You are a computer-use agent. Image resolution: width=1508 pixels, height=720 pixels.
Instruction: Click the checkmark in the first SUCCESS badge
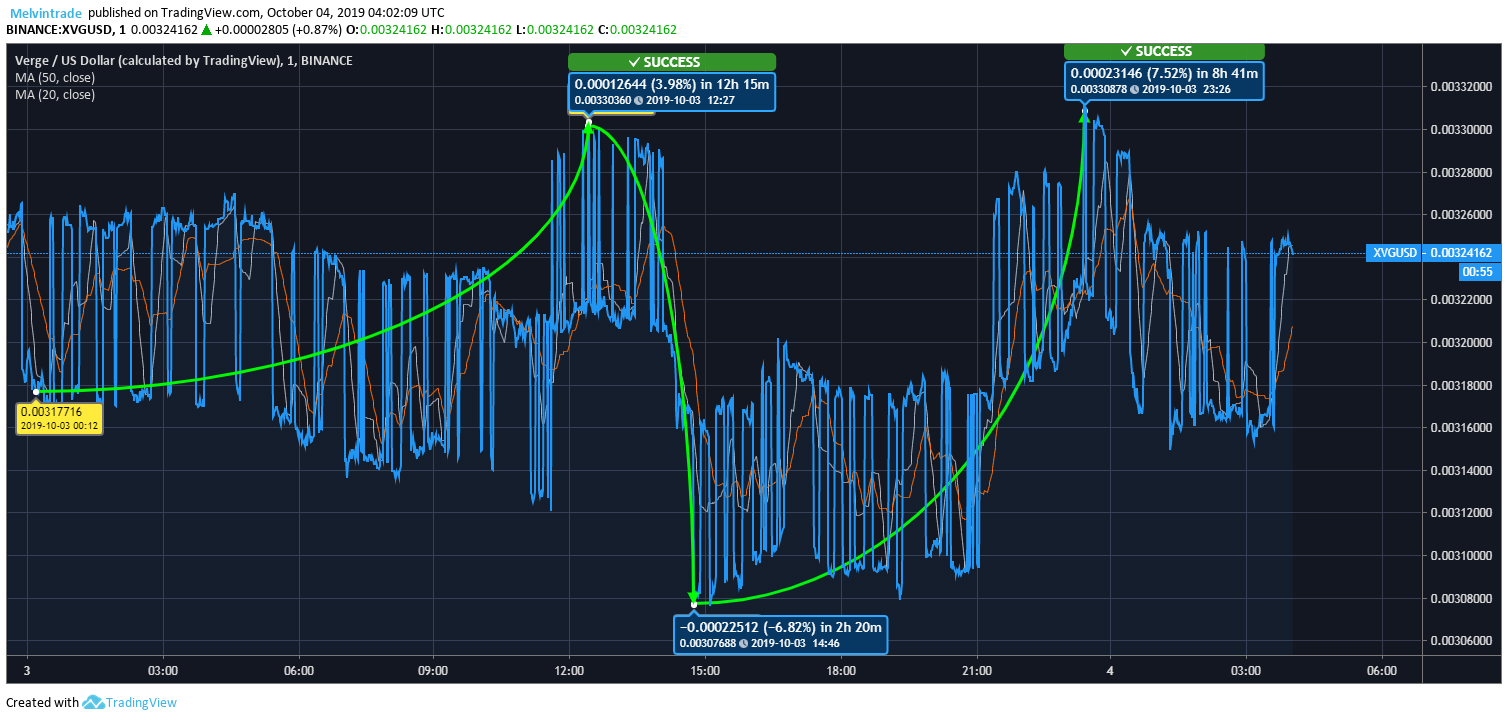[x=634, y=62]
